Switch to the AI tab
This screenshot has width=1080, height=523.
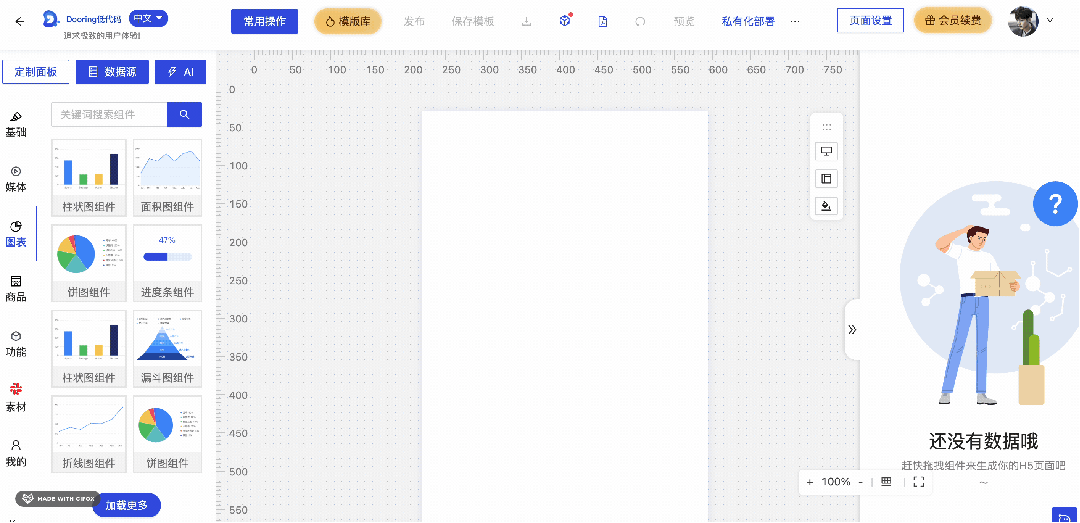180,72
